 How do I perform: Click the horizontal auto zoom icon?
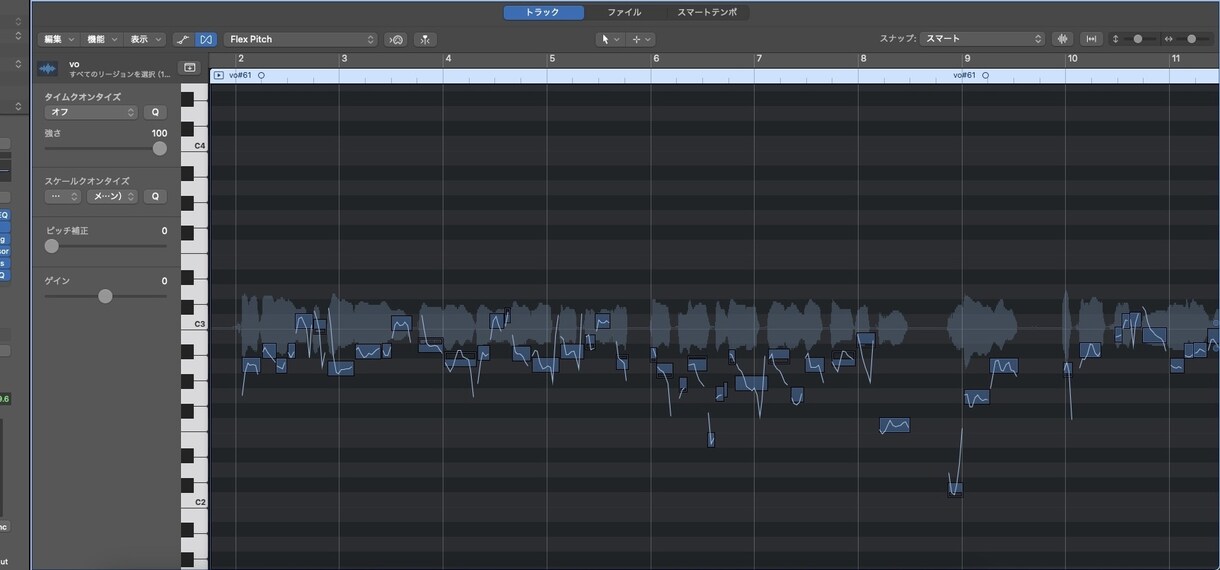tap(1091, 39)
